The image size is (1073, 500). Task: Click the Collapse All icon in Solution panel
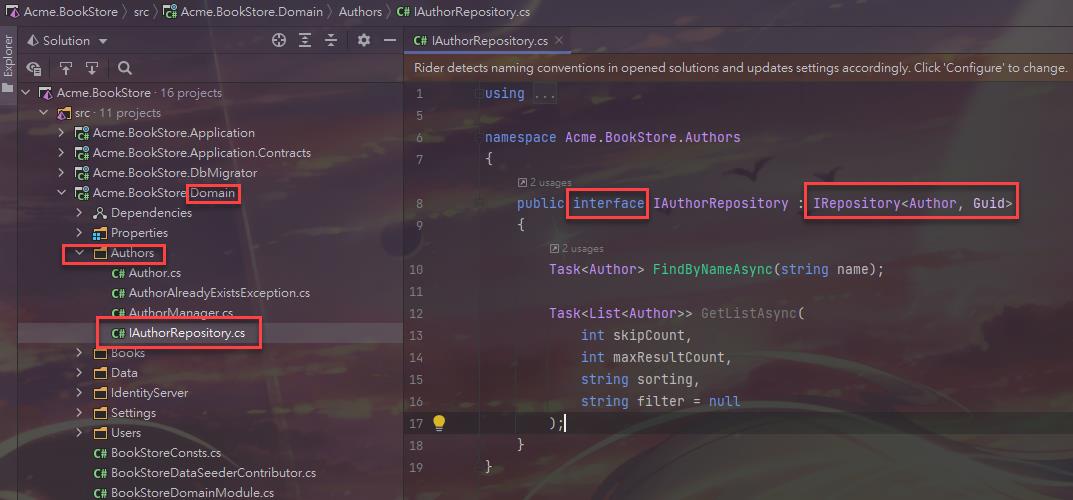330,41
